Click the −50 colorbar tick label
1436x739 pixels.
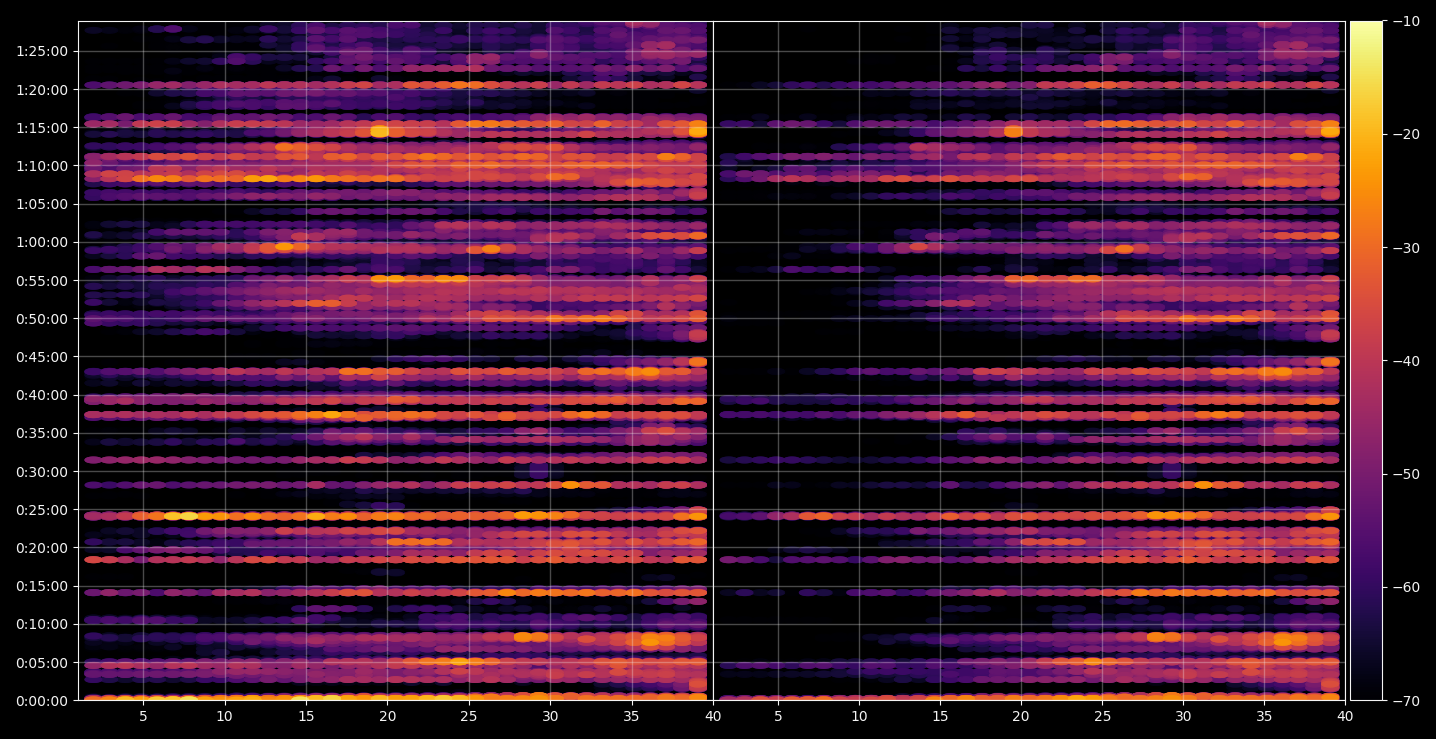(x=1405, y=474)
